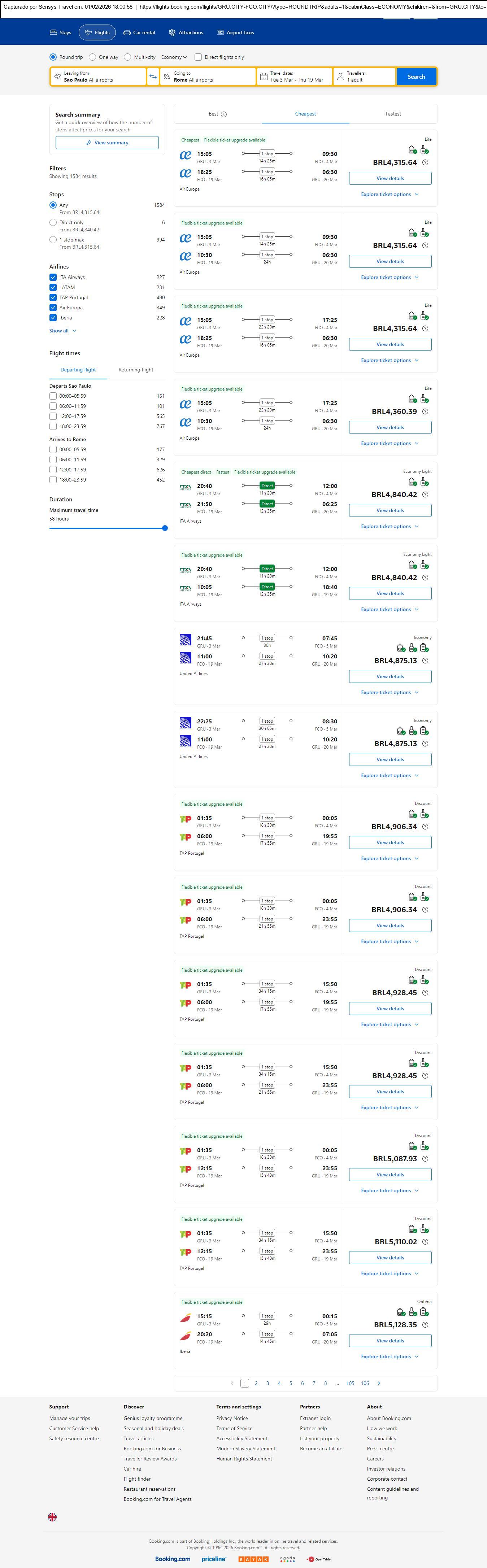Click price info icon beside BRL5,128.35
The image size is (487, 1568).
[x=425, y=1324]
